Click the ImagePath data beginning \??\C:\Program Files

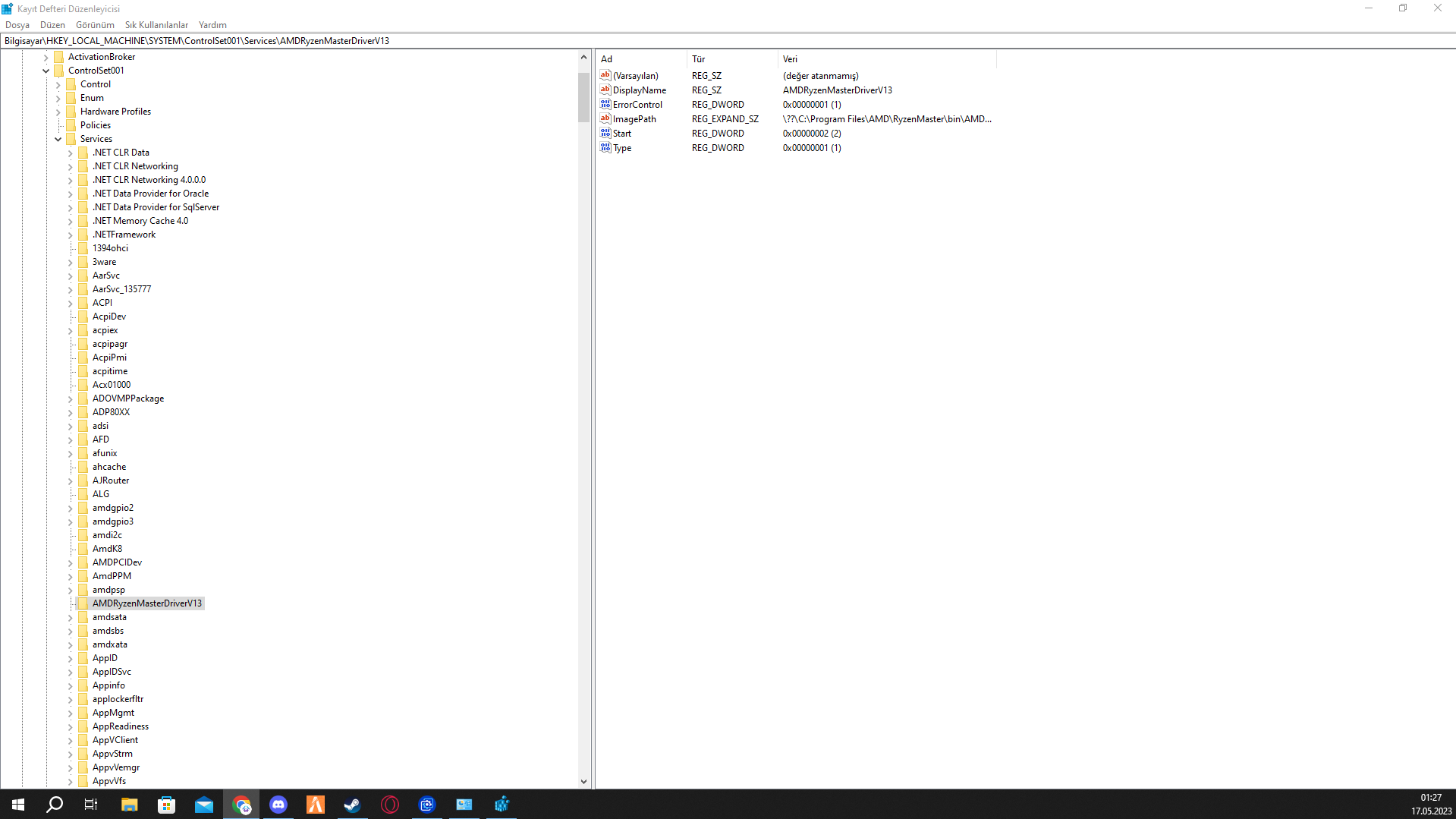[887, 119]
